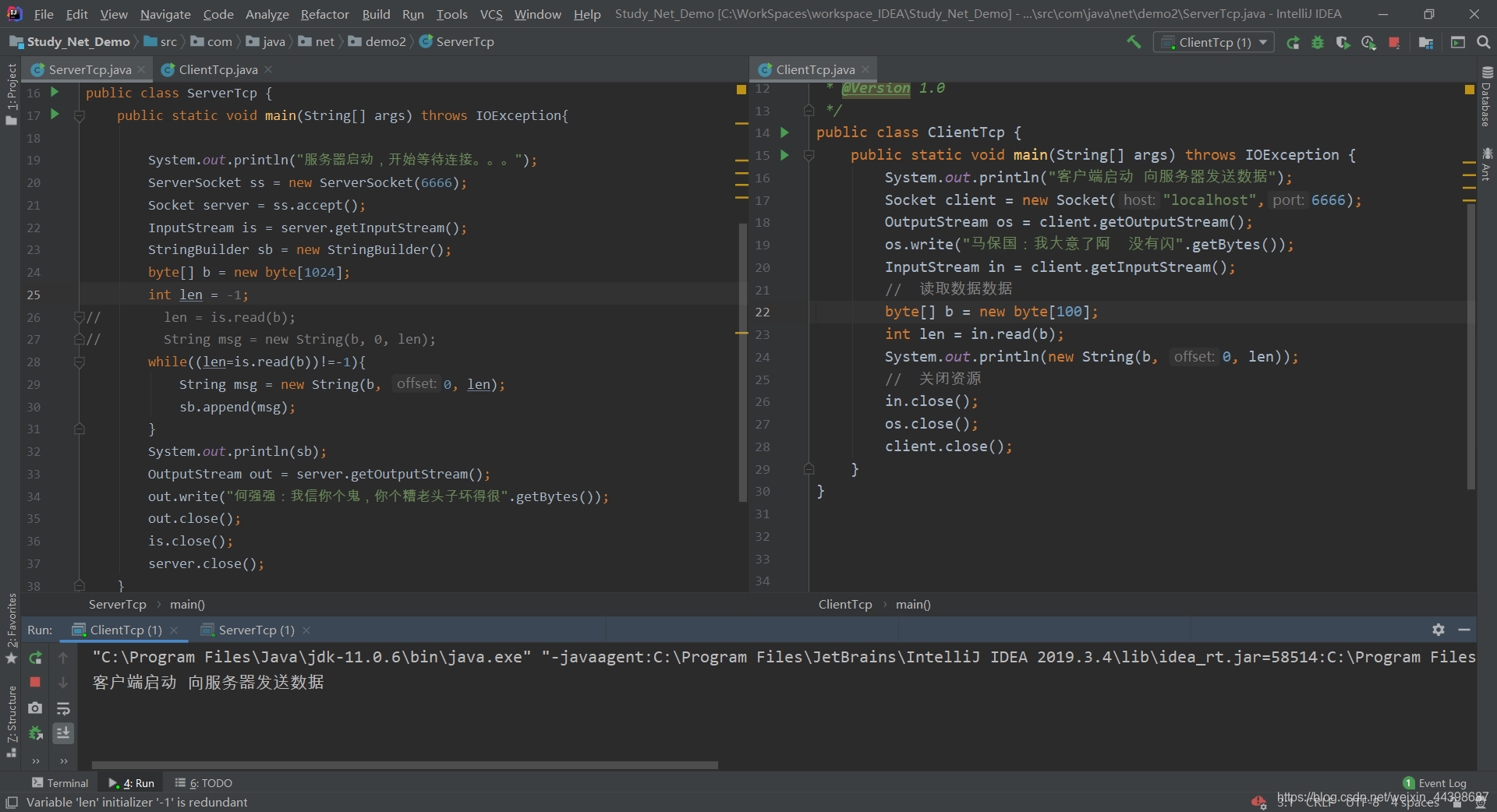
Task: Close the ClientTcp (1) run tab
Action: [x=174, y=630]
